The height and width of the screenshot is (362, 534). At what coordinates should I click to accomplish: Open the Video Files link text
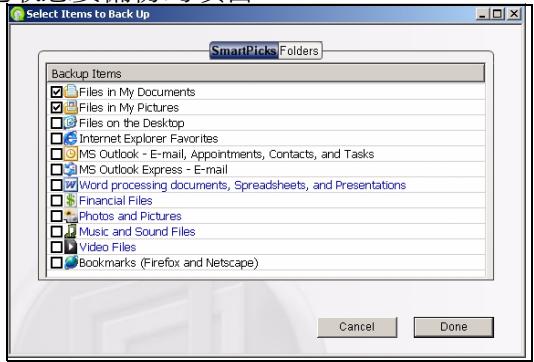click(108, 247)
